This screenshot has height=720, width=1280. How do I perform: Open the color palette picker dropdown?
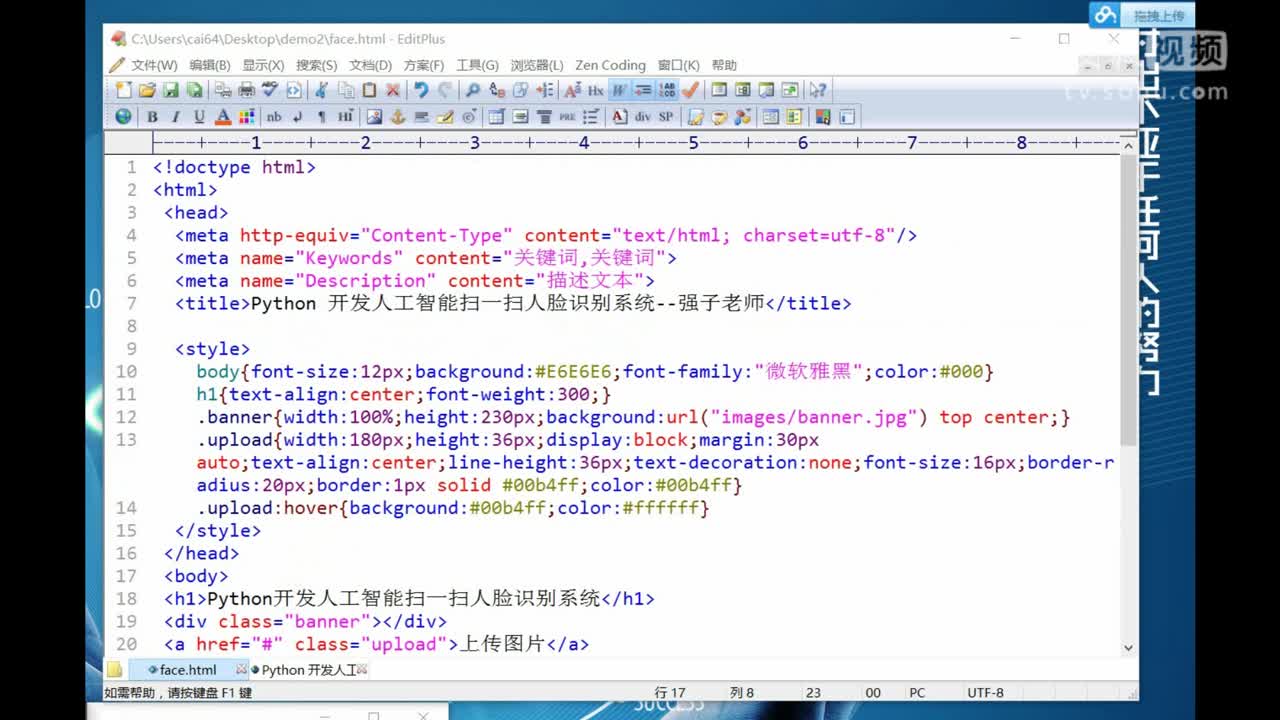[x=246, y=116]
